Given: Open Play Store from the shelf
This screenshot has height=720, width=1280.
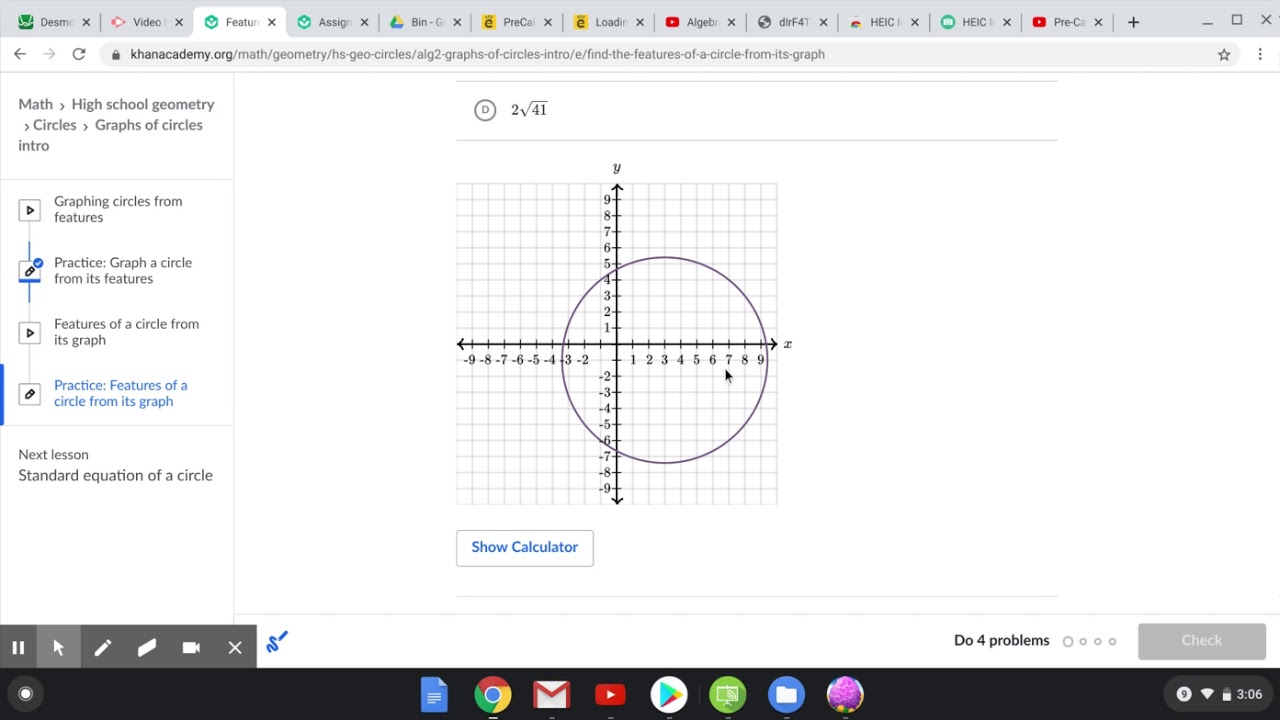Looking at the screenshot, I should [x=669, y=694].
